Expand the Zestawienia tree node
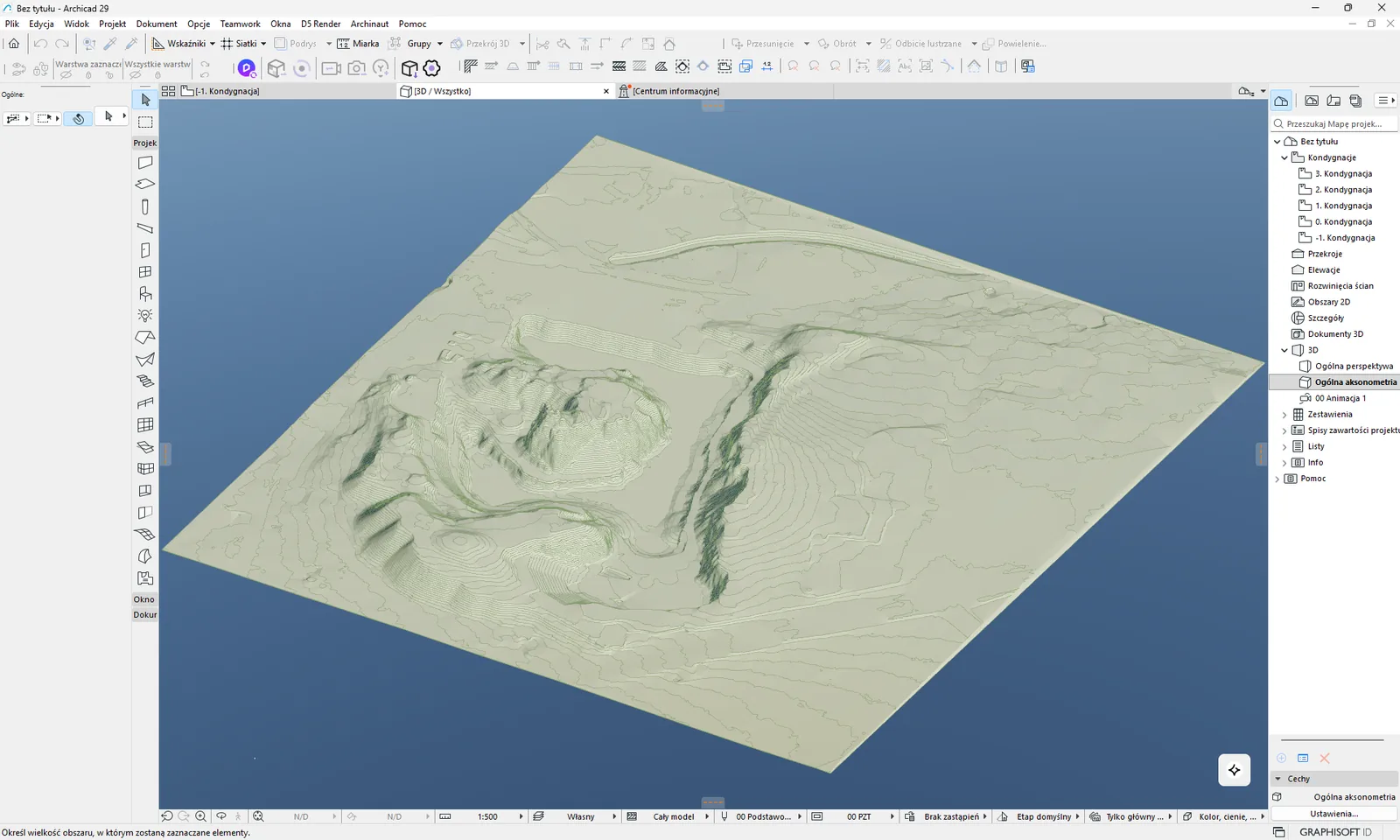Viewport: 1400px width, 840px height. point(1284,415)
